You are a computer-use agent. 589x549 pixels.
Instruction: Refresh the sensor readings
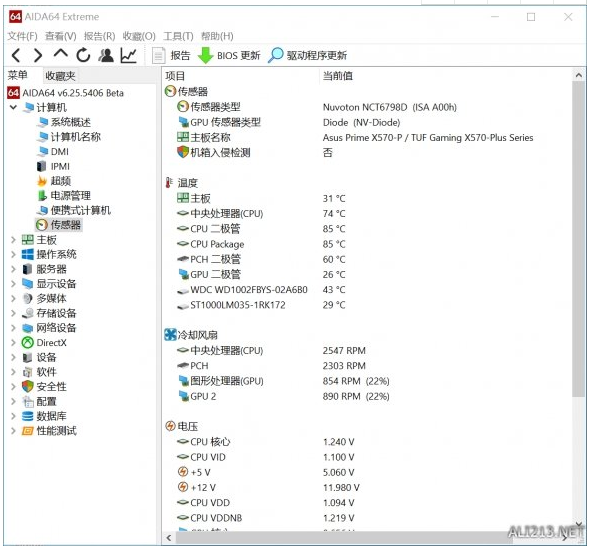coord(83,55)
